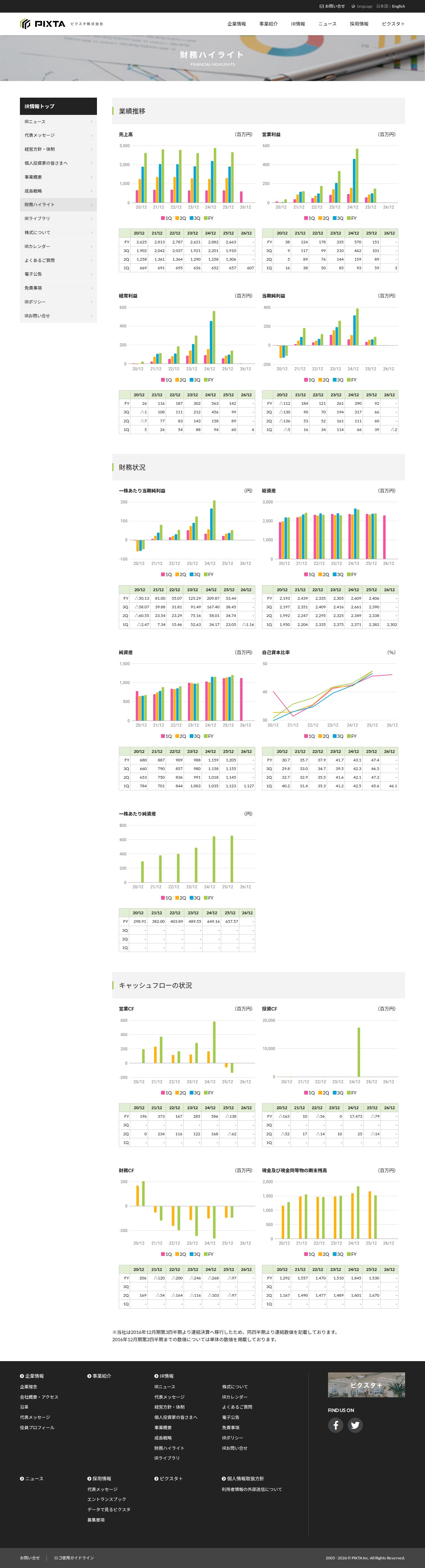Screen dimensions: 425x1568
Task: Open エントランスブック in the footer
Action: 107,1499
